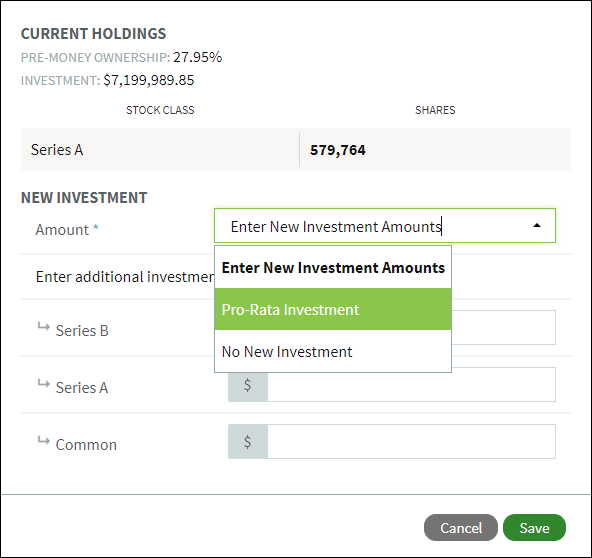The width and height of the screenshot is (592, 558).
Task: Collapse the Amount dropdown with the arrow
Action: [x=536, y=226]
